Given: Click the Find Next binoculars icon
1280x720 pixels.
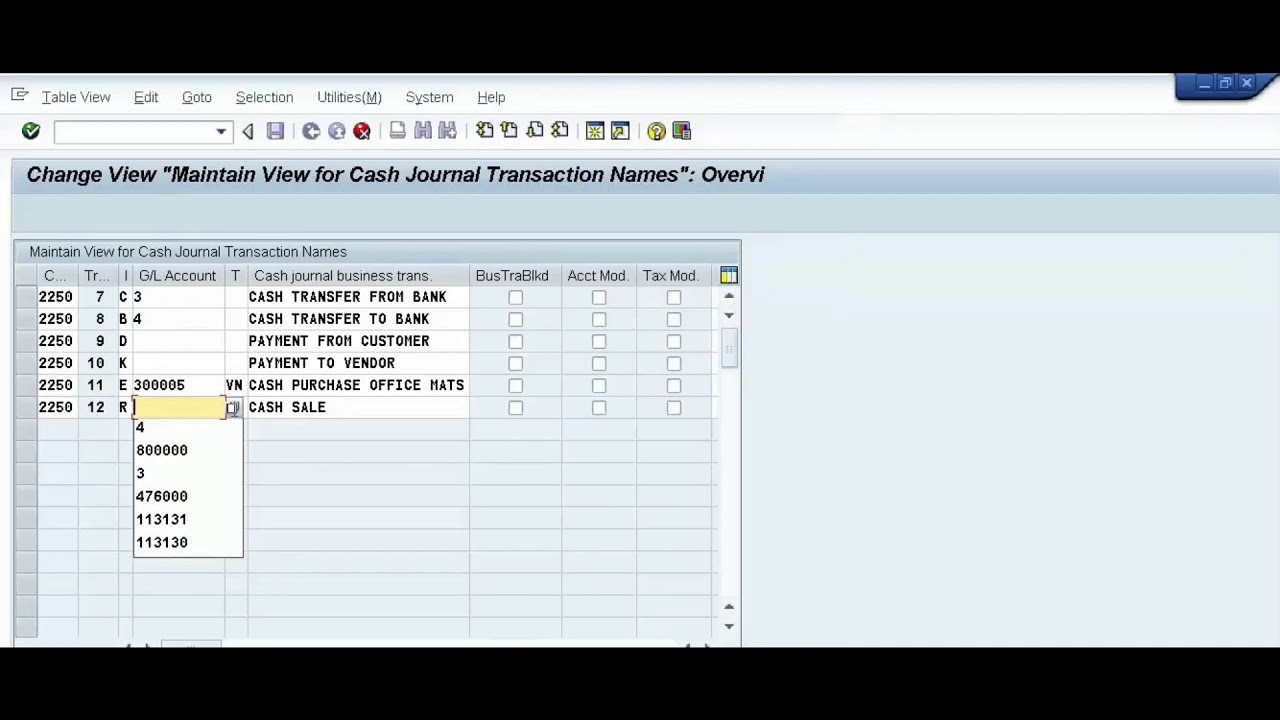Looking at the screenshot, I should coord(447,131).
